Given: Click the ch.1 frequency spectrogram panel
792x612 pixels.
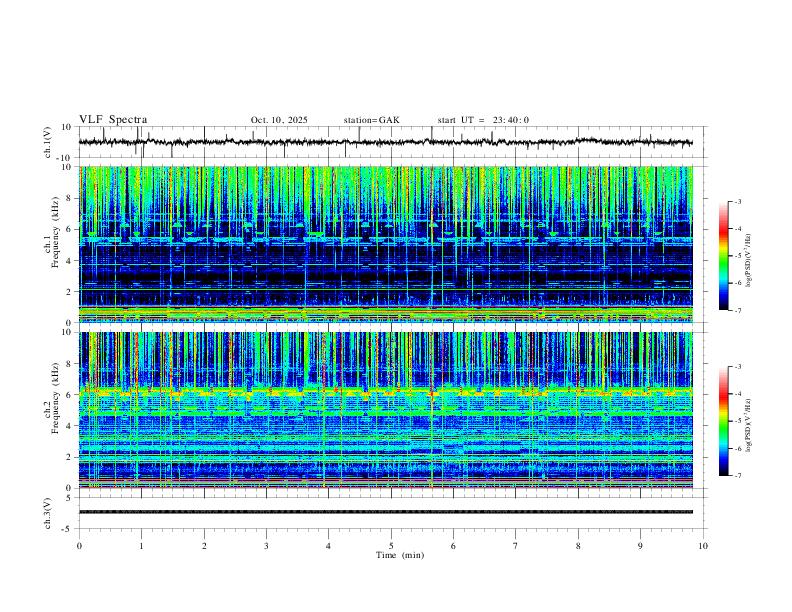Looking at the screenshot, I should tap(385, 244).
